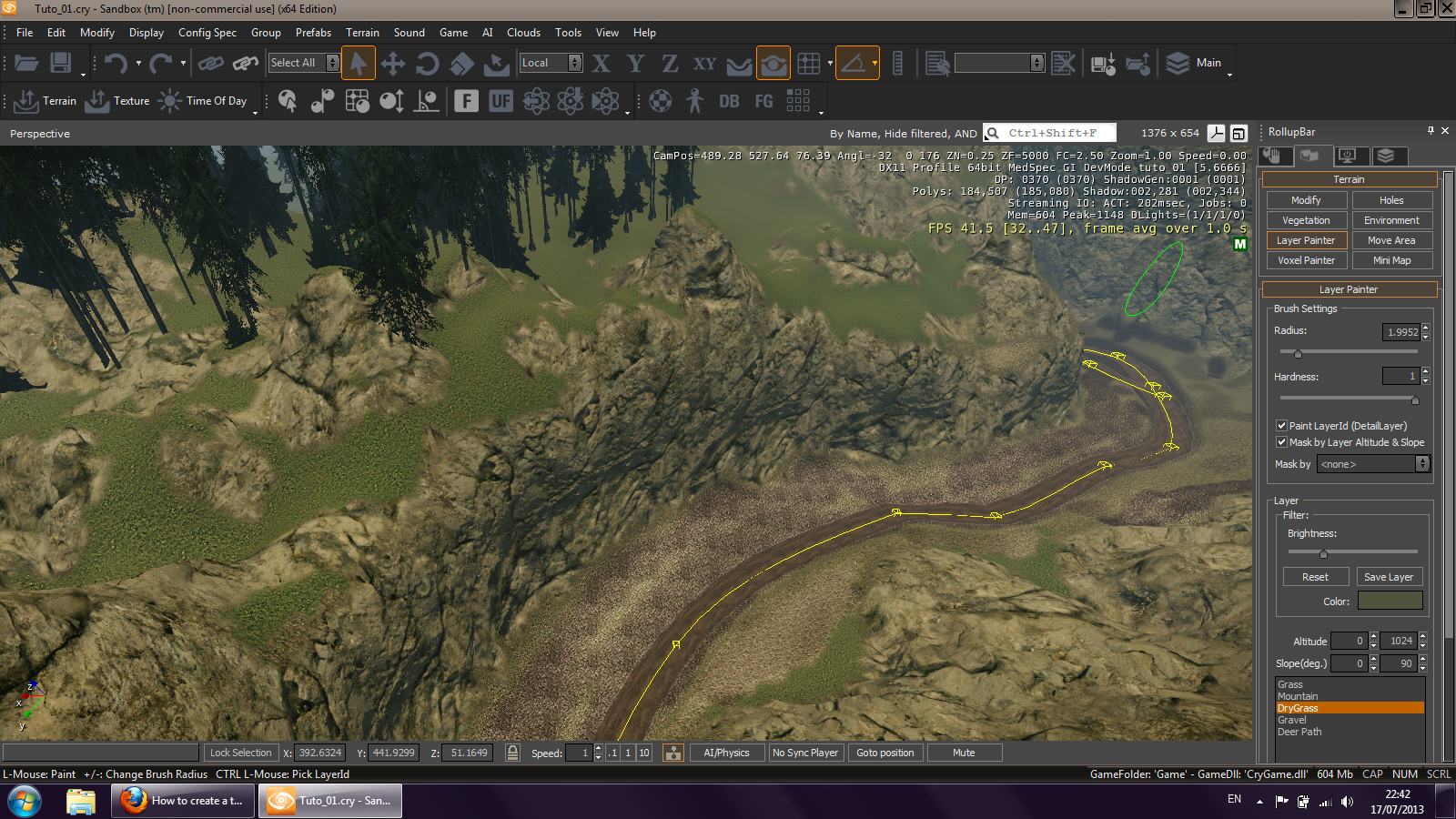This screenshot has width=1456, height=819.
Task: Uncheck Paint LayerId (DetailLayer)
Action: pos(1282,425)
